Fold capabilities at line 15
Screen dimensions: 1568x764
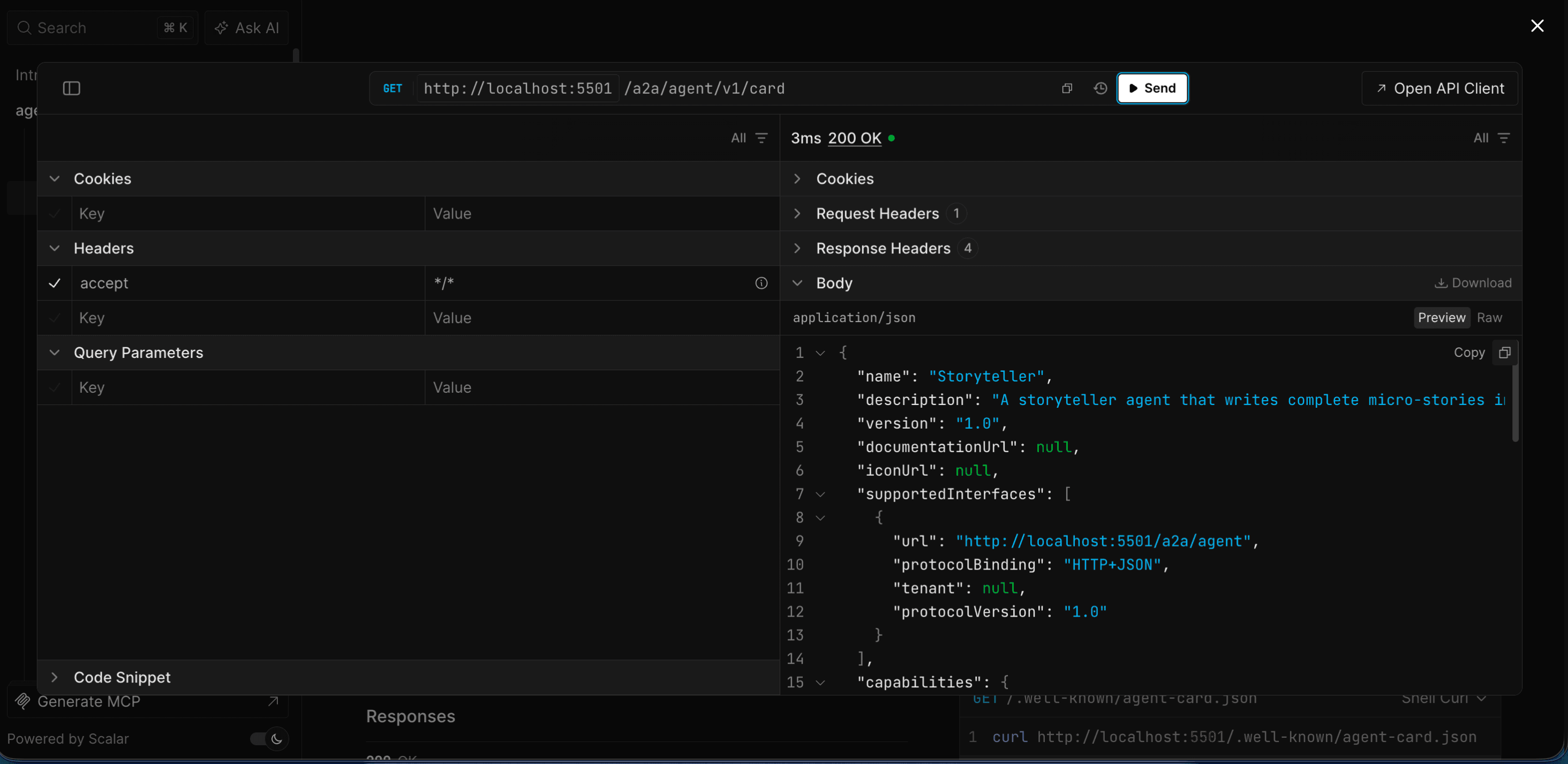tap(820, 683)
